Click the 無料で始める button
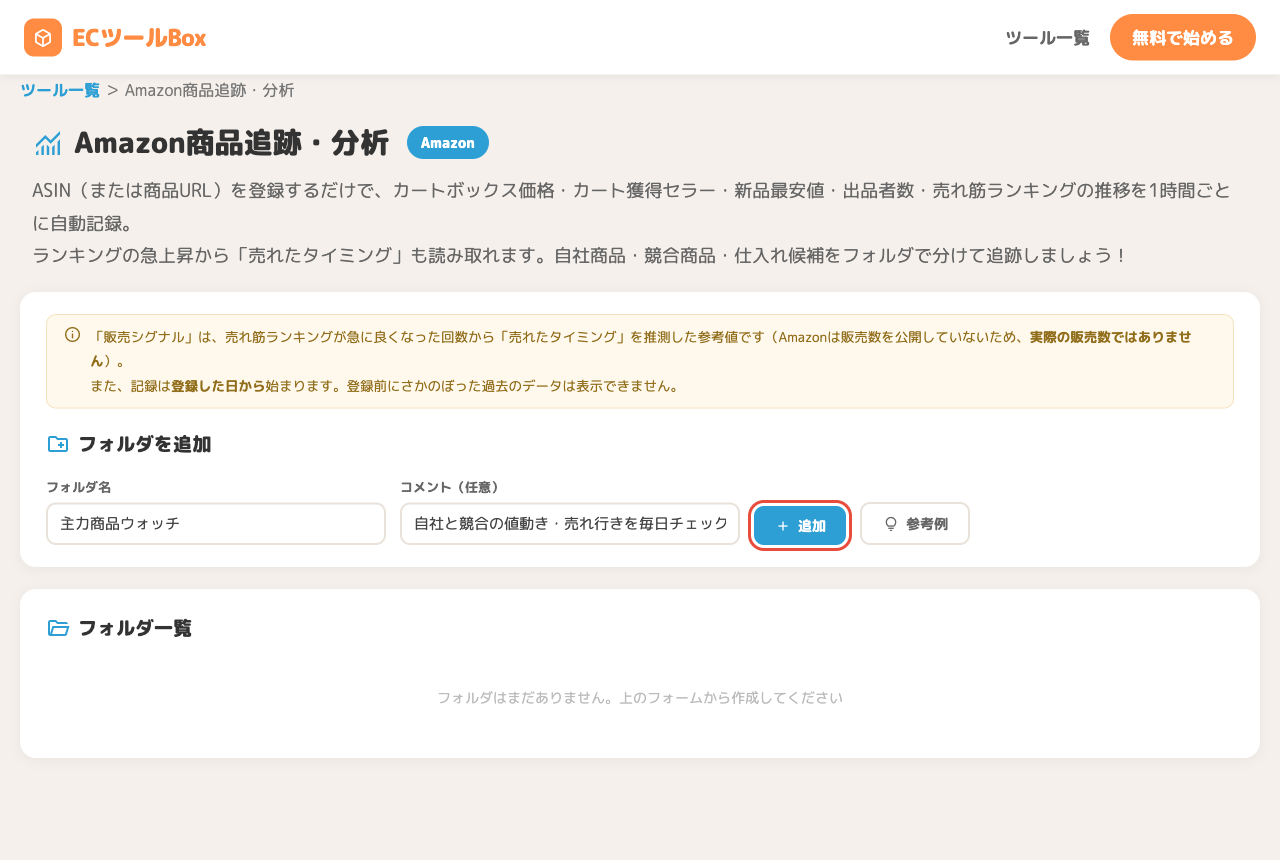 pos(1183,38)
